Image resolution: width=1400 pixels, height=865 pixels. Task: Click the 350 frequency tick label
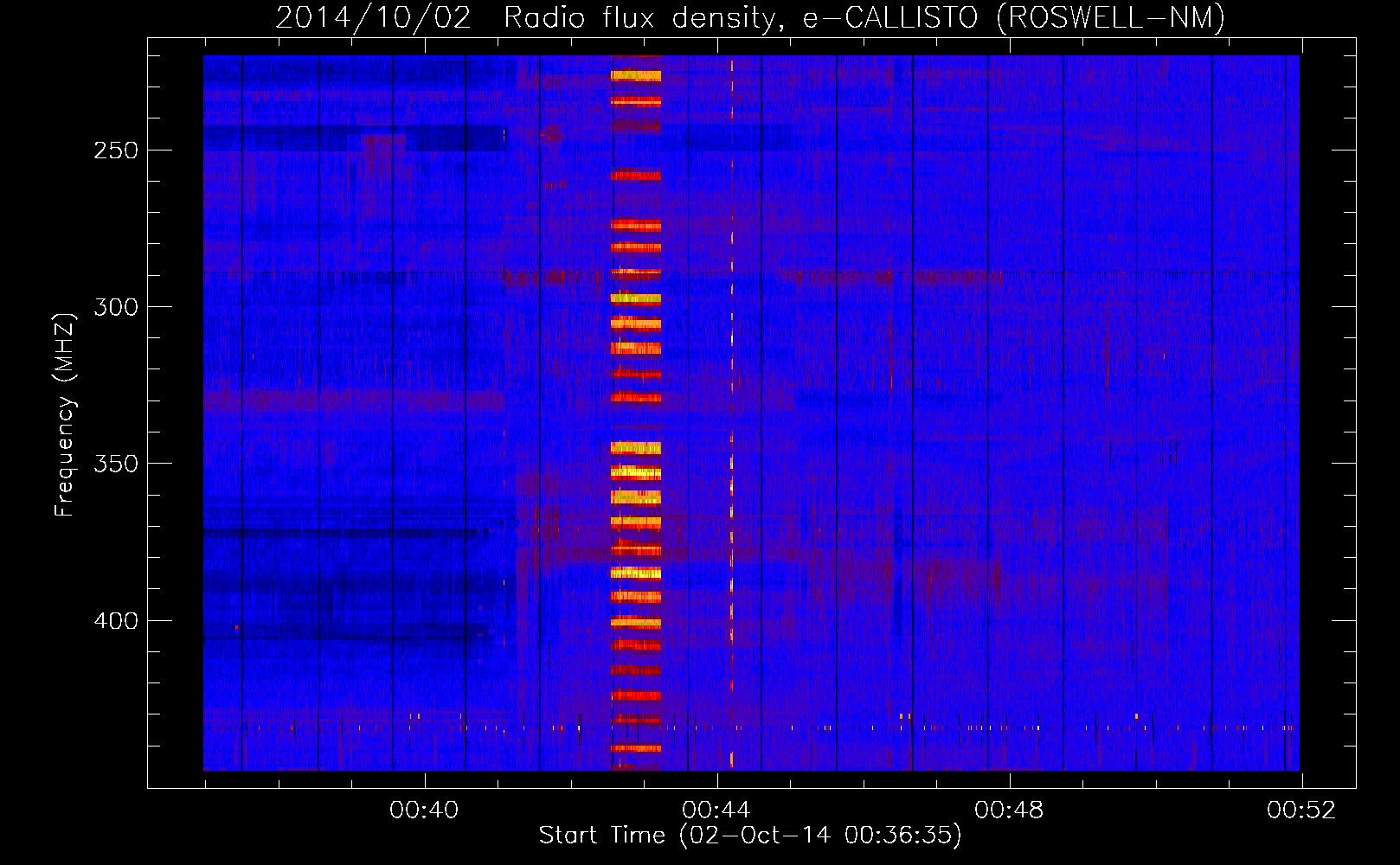click(x=116, y=464)
